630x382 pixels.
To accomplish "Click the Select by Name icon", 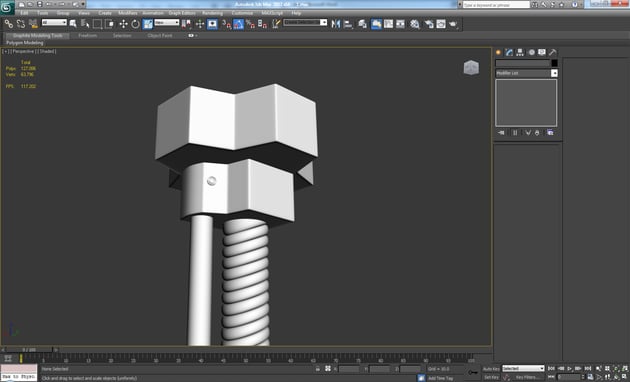I will pos(85,24).
